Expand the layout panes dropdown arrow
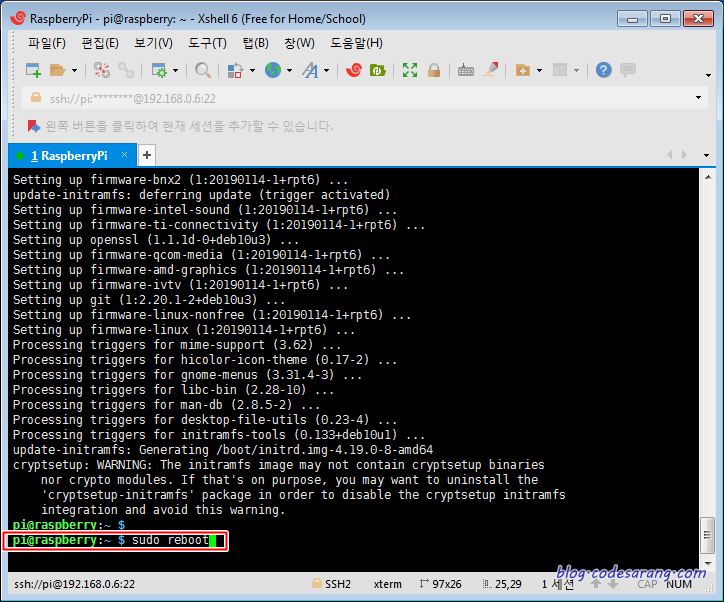724x602 pixels. point(576,71)
